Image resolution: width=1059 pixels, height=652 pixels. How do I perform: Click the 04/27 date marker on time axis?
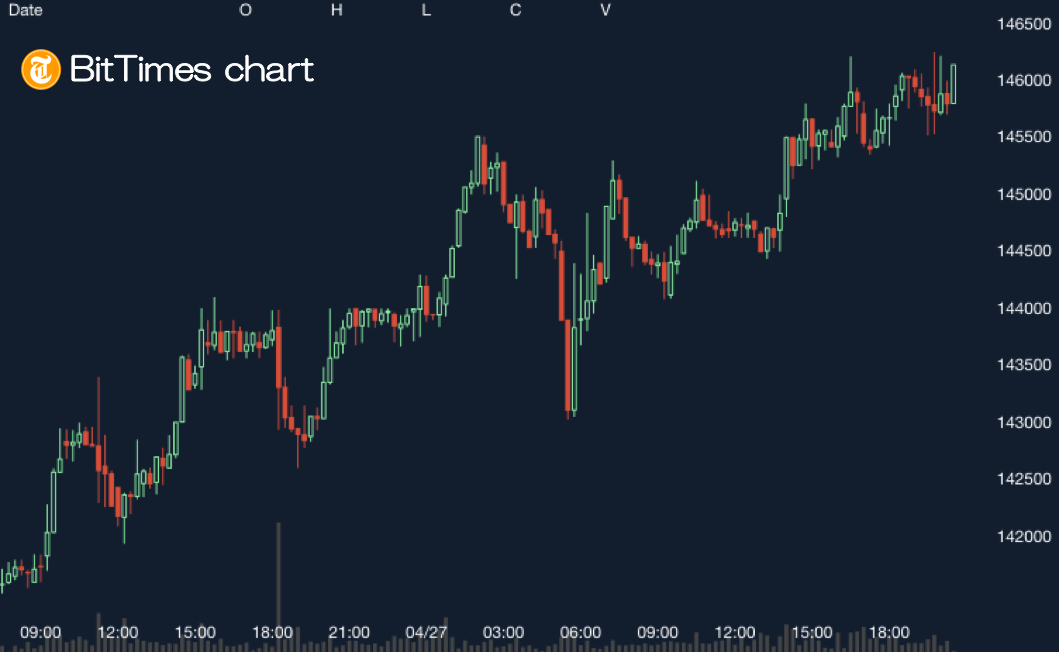(426, 632)
